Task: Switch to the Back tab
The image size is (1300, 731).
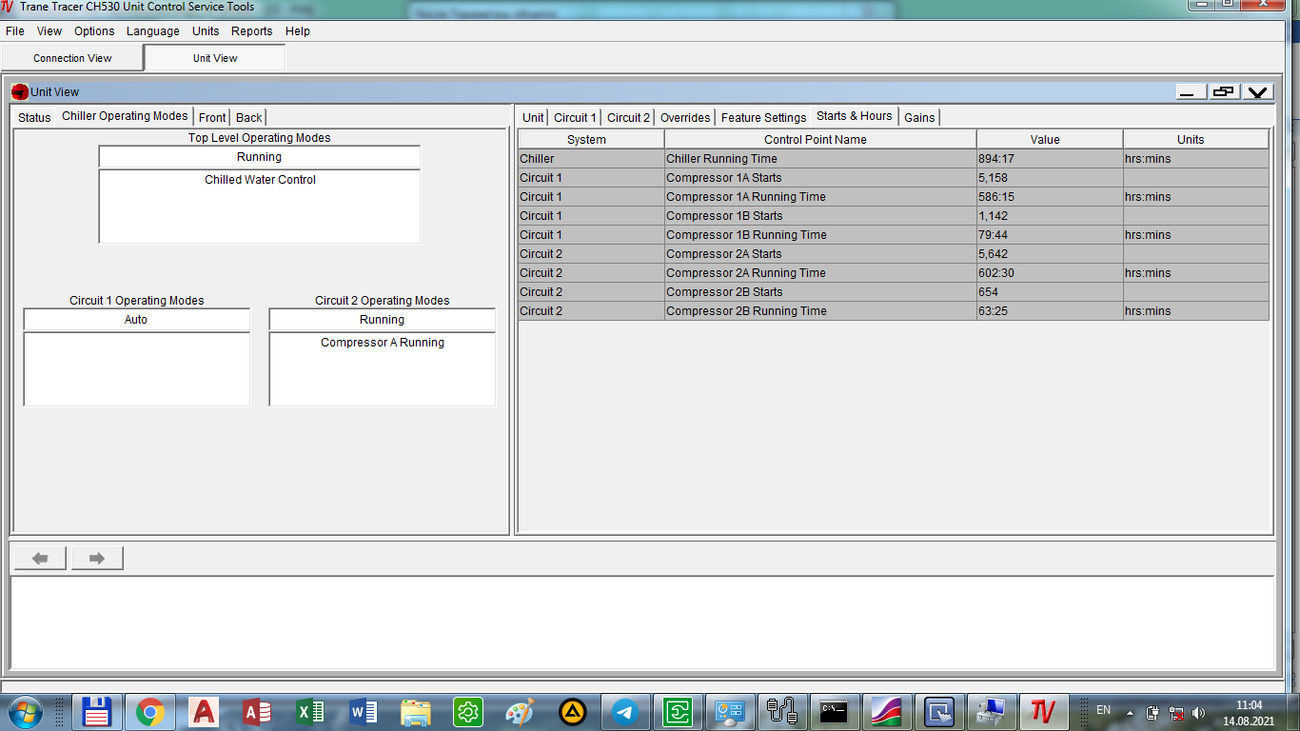Action: point(249,117)
